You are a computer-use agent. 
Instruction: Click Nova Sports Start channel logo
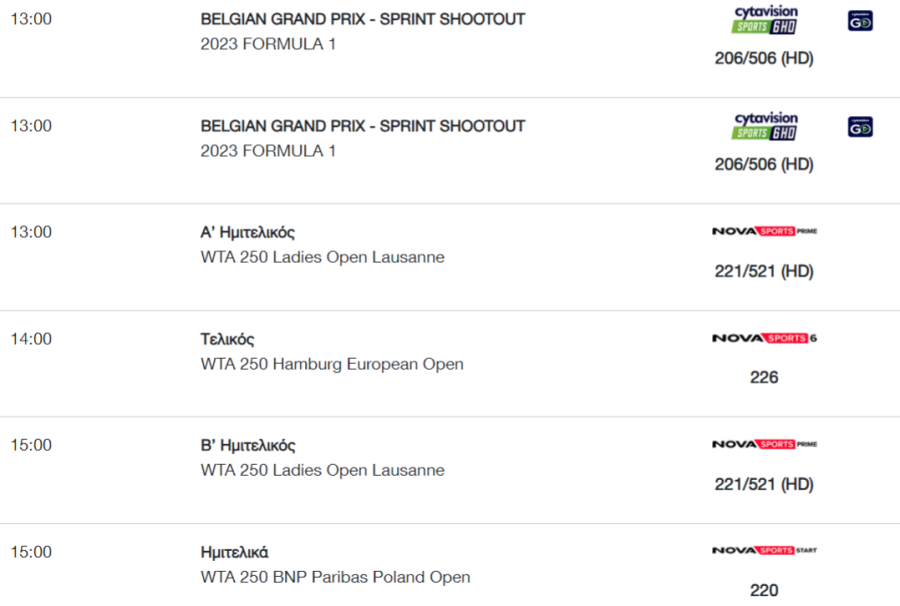click(765, 550)
